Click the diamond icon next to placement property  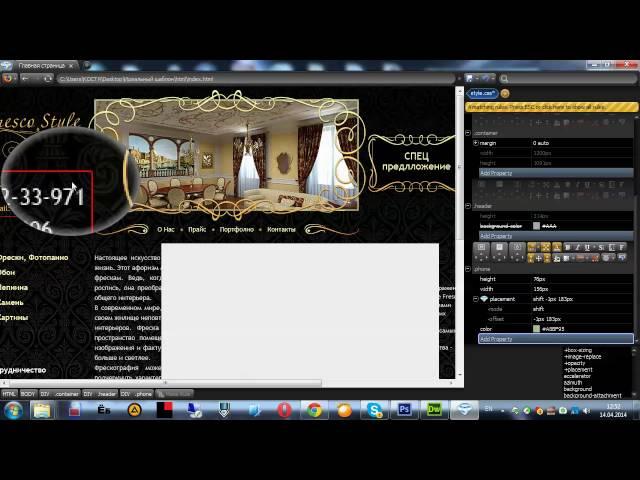484,299
